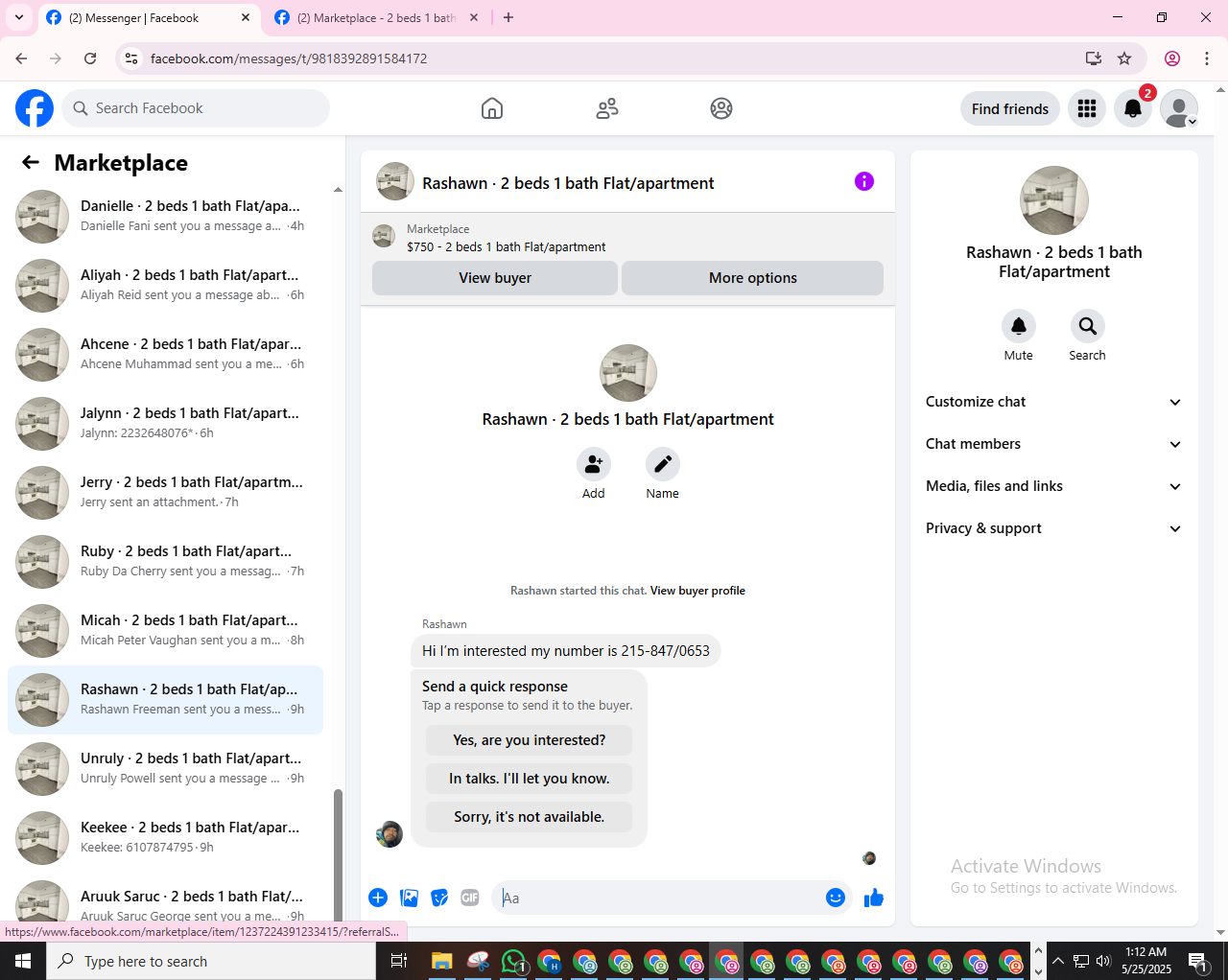
Task: Choose a sticker icon
Action: (x=440, y=898)
